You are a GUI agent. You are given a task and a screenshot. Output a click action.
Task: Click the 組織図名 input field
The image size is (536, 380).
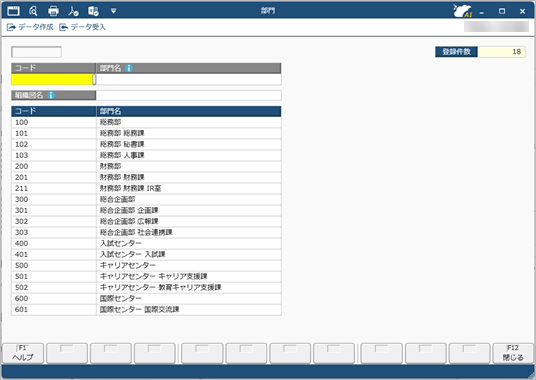188,95
